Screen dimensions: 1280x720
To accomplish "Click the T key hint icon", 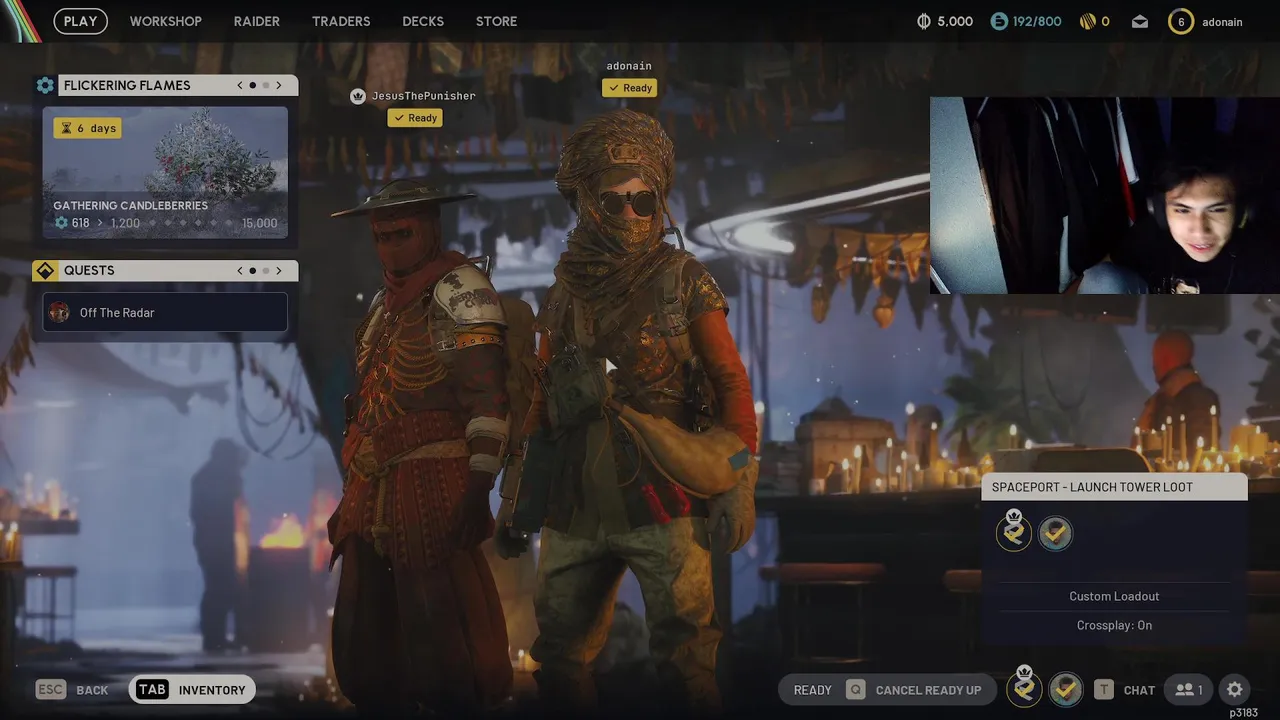I will coord(1103,689).
